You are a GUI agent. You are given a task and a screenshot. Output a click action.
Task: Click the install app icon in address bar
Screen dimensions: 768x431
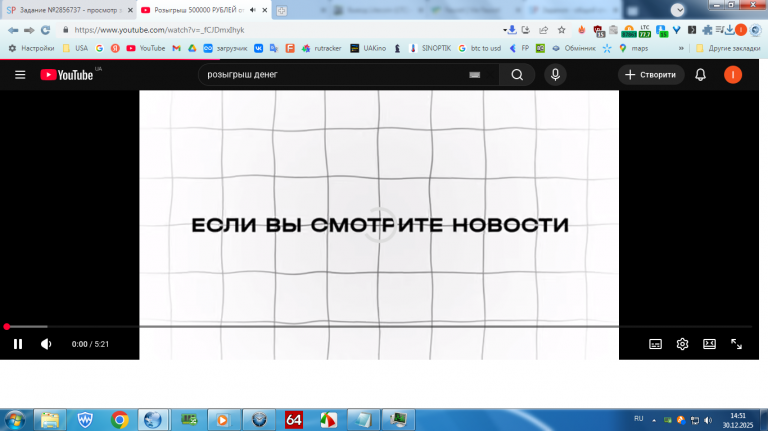click(526, 30)
